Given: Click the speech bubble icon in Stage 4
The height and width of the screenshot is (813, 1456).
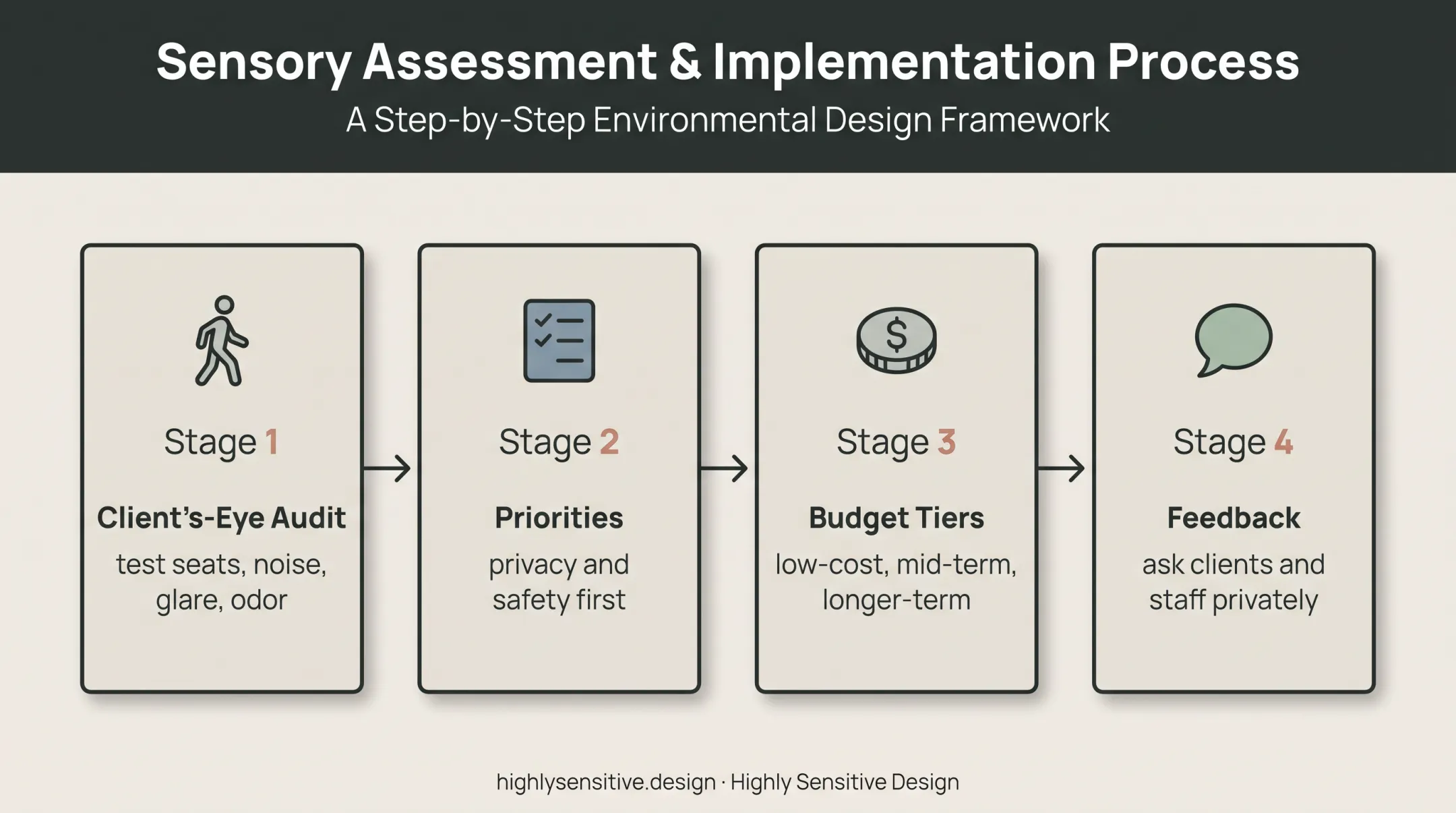Looking at the screenshot, I should (x=1233, y=340).
